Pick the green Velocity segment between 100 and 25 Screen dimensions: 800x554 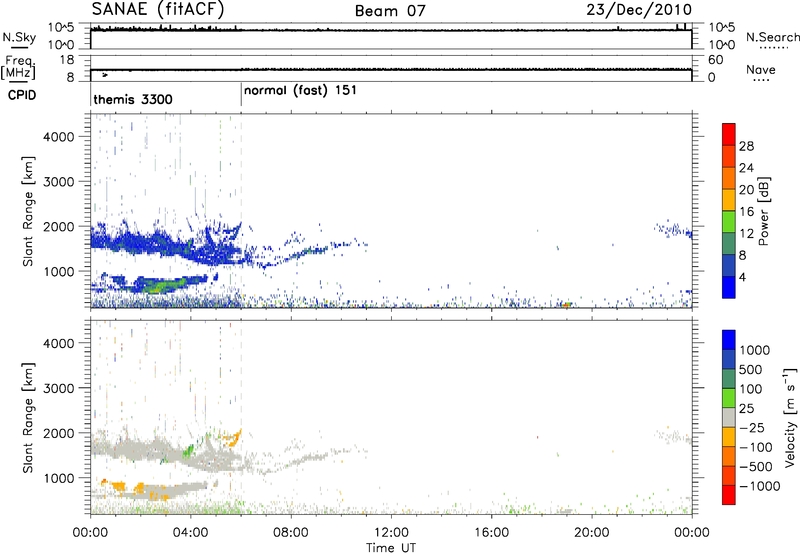pyautogui.click(x=729, y=398)
